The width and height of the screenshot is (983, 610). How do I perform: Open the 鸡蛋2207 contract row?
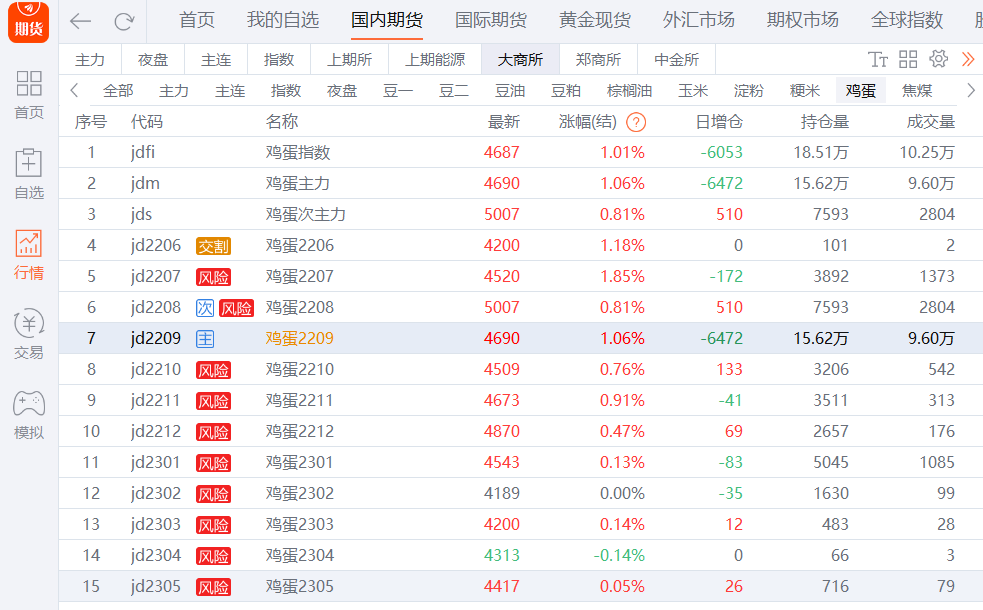(300, 276)
